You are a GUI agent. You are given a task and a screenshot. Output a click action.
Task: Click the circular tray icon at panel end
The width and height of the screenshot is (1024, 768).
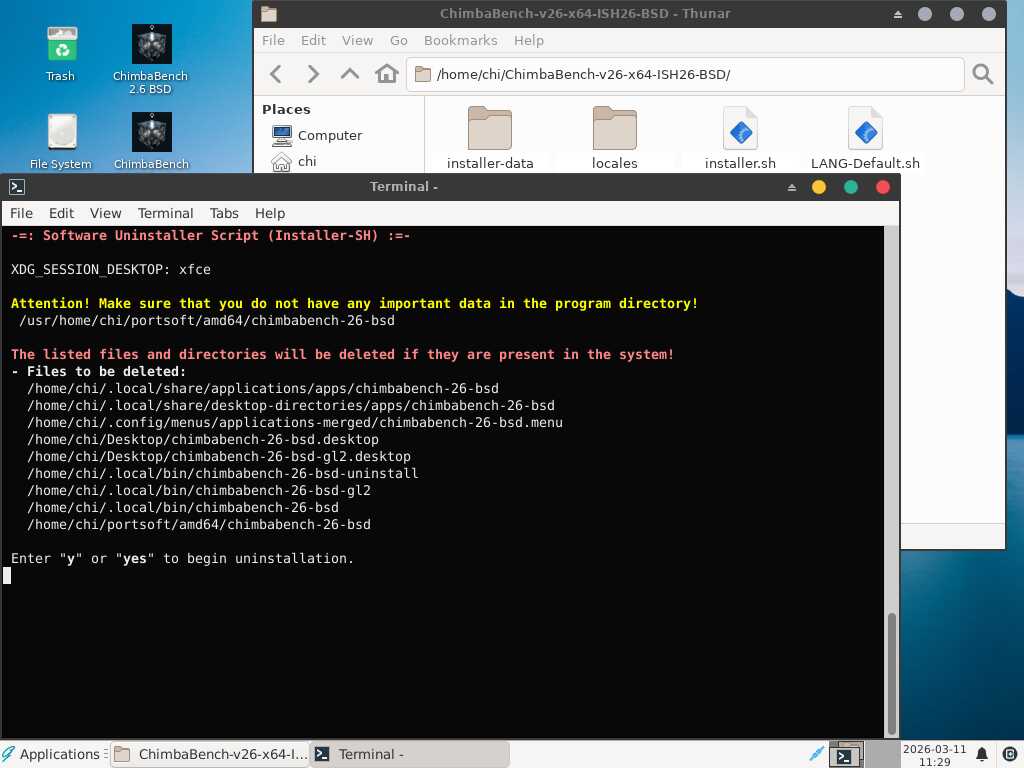1009,754
